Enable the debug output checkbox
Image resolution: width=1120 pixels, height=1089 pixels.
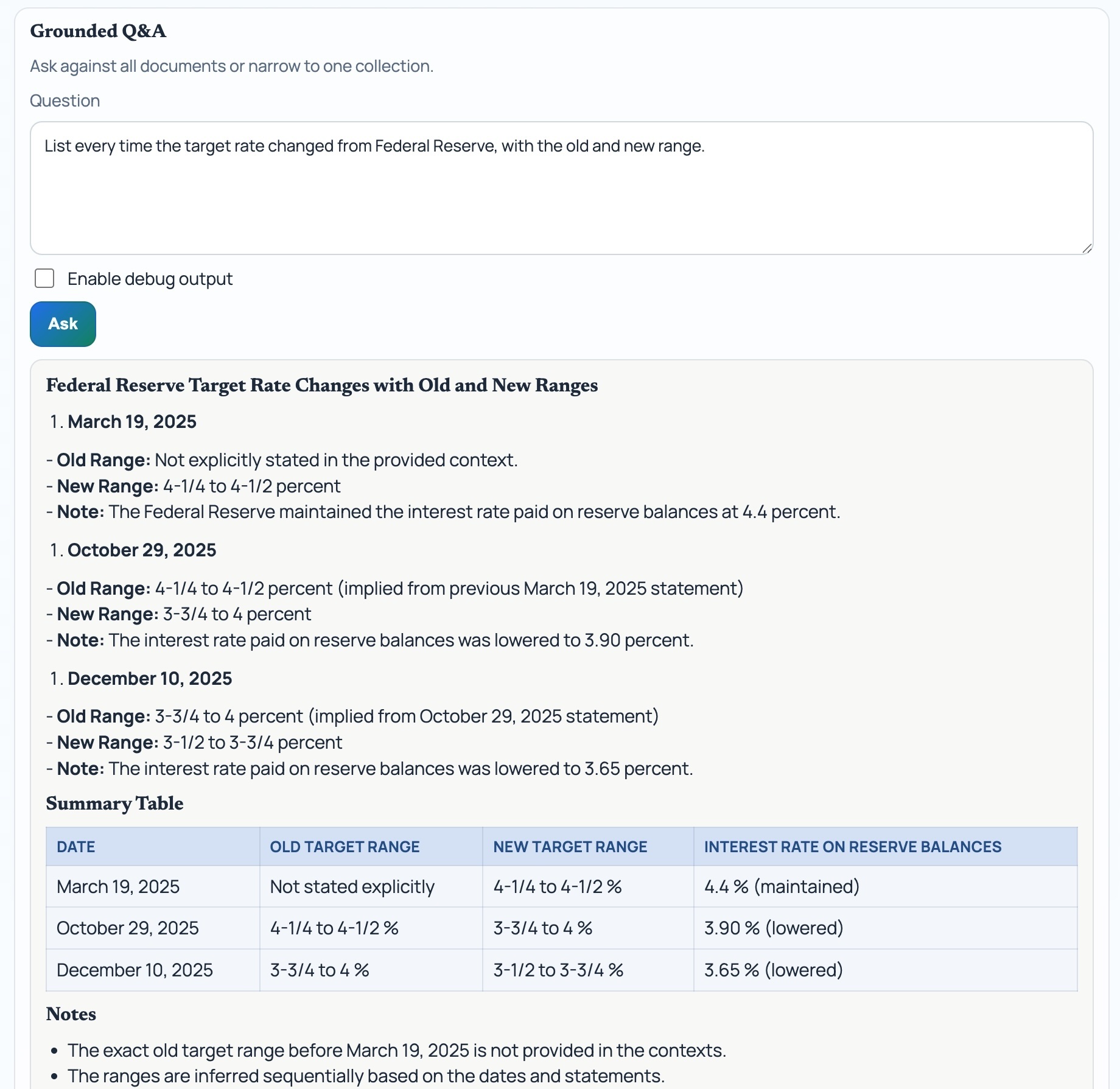[44, 279]
